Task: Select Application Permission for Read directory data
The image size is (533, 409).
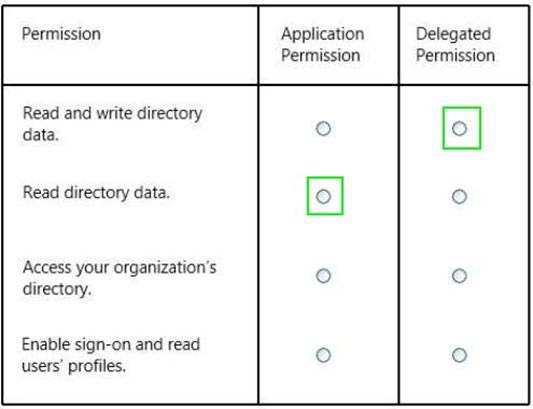Action: 323,197
